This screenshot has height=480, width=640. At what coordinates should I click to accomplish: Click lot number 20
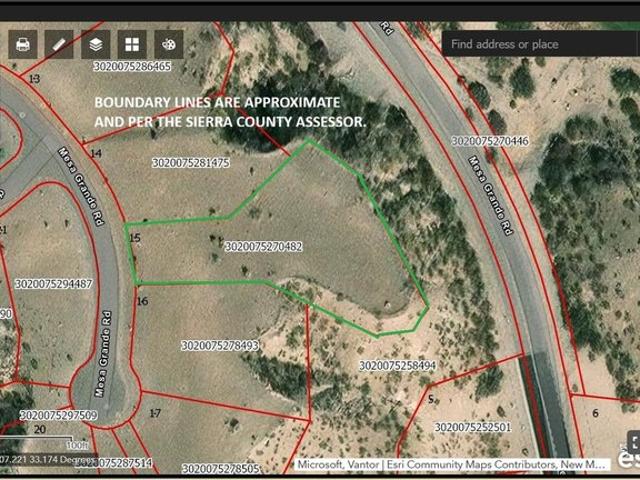40,429
